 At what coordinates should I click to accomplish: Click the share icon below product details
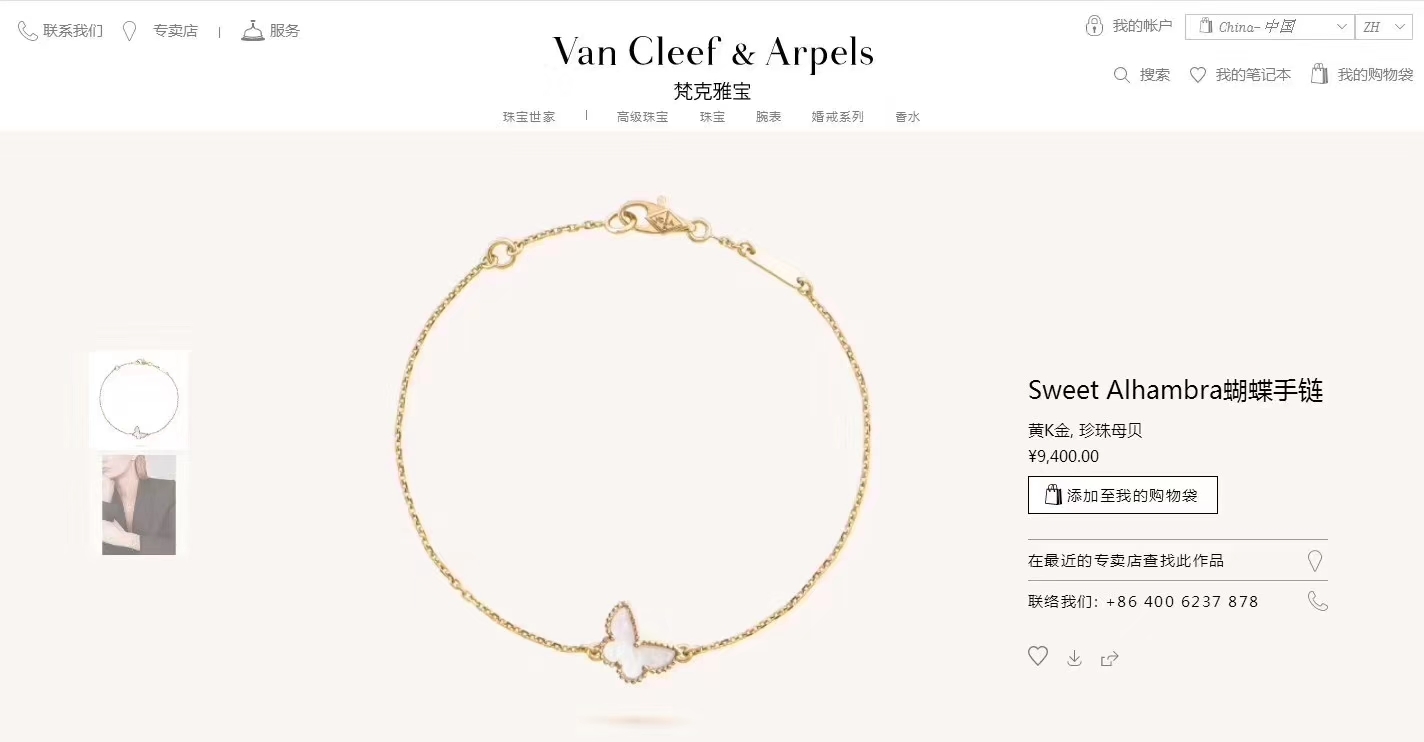click(1109, 658)
